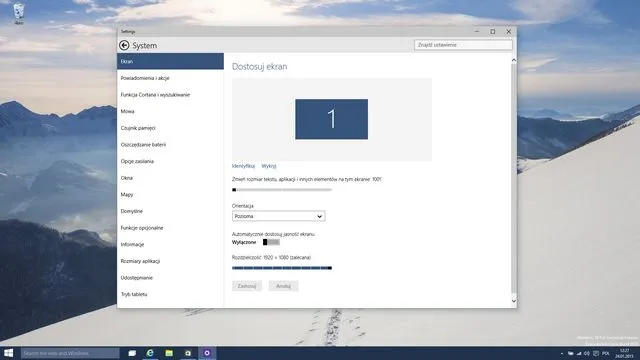The width and height of the screenshot is (640, 360).
Task: Click the network icon in the system tray
Action: [x=579, y=353]
